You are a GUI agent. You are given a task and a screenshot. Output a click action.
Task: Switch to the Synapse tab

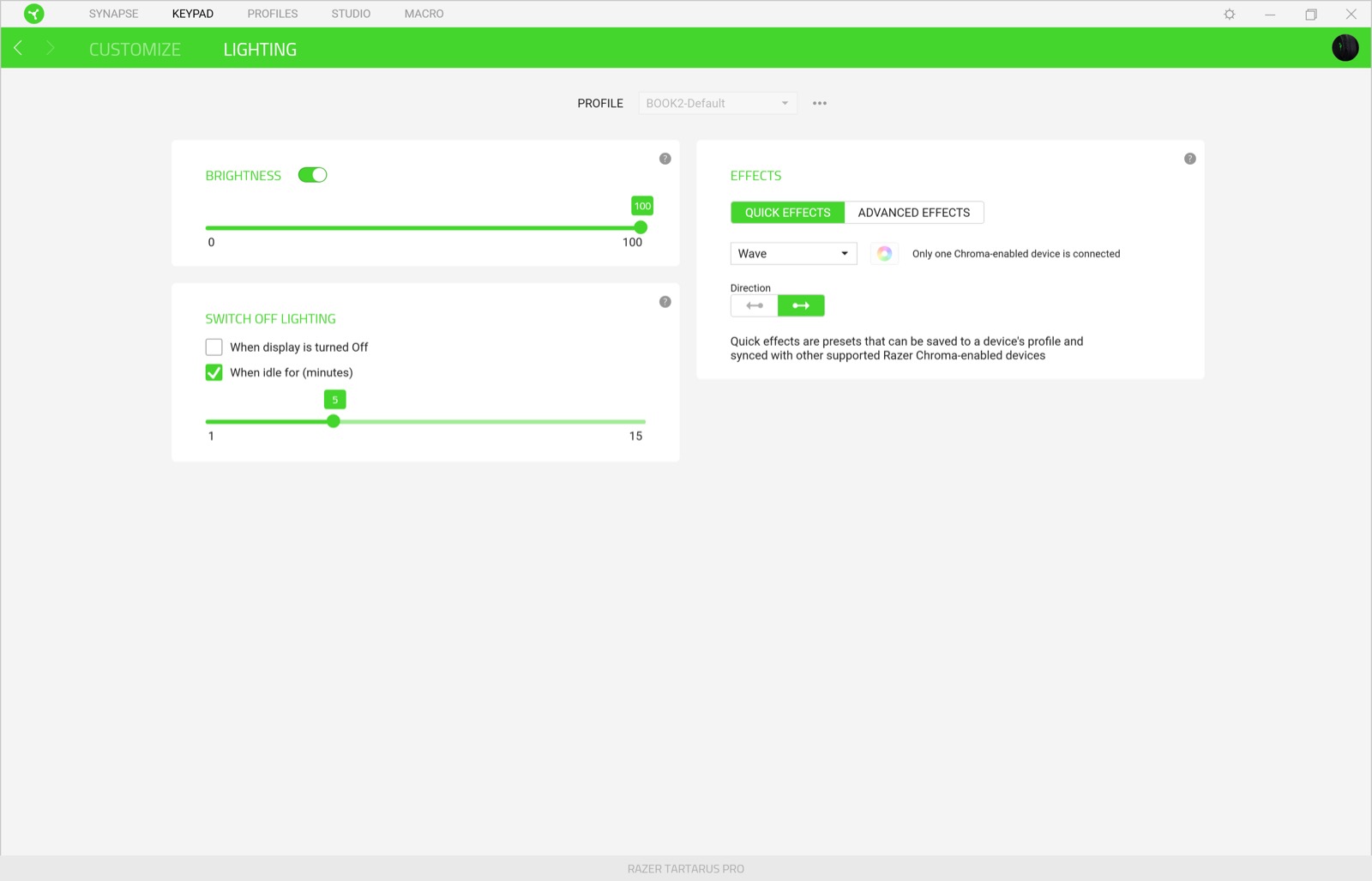pos(113,14)
